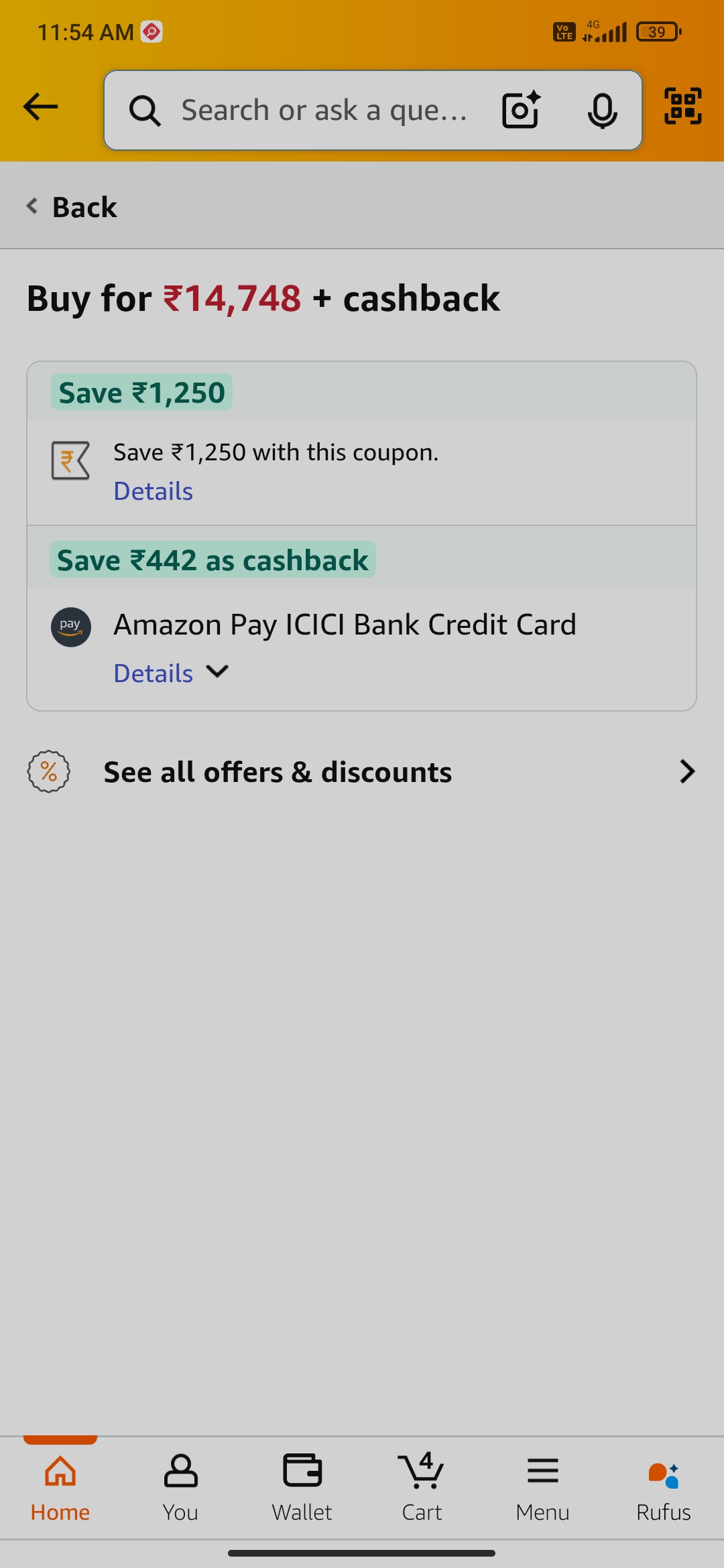This screenshot has height=1568, width=724.
Task: Open See all offers & discounts
Action: [278, 771]
